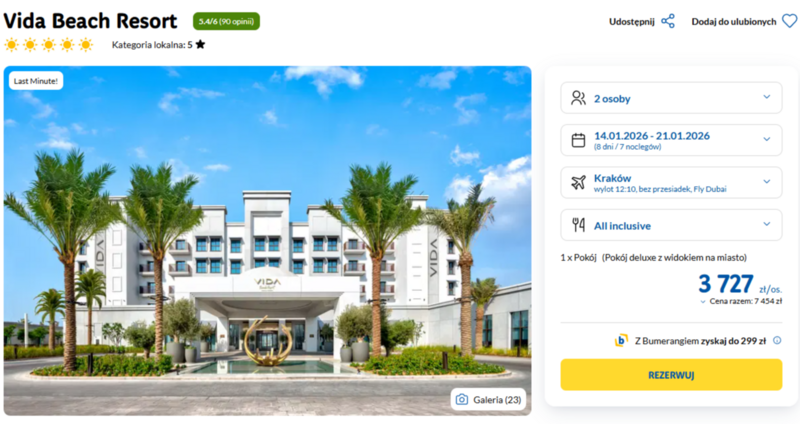Click the calendar icon in date field

[x=578, y=140]
